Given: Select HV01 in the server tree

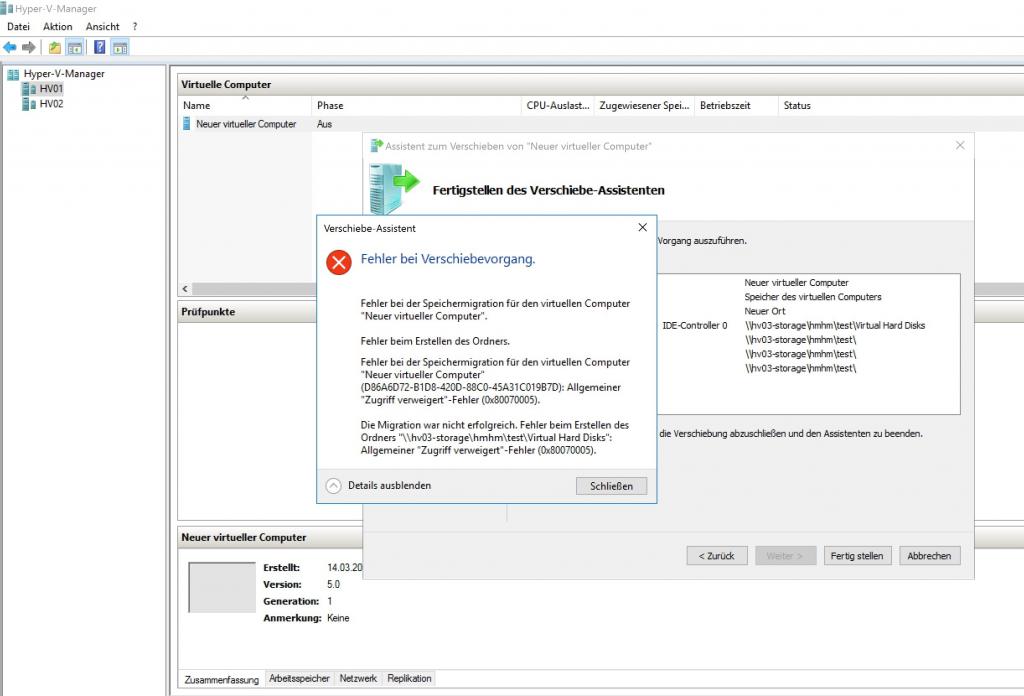Looking at the screenshot, I should 51,89.
